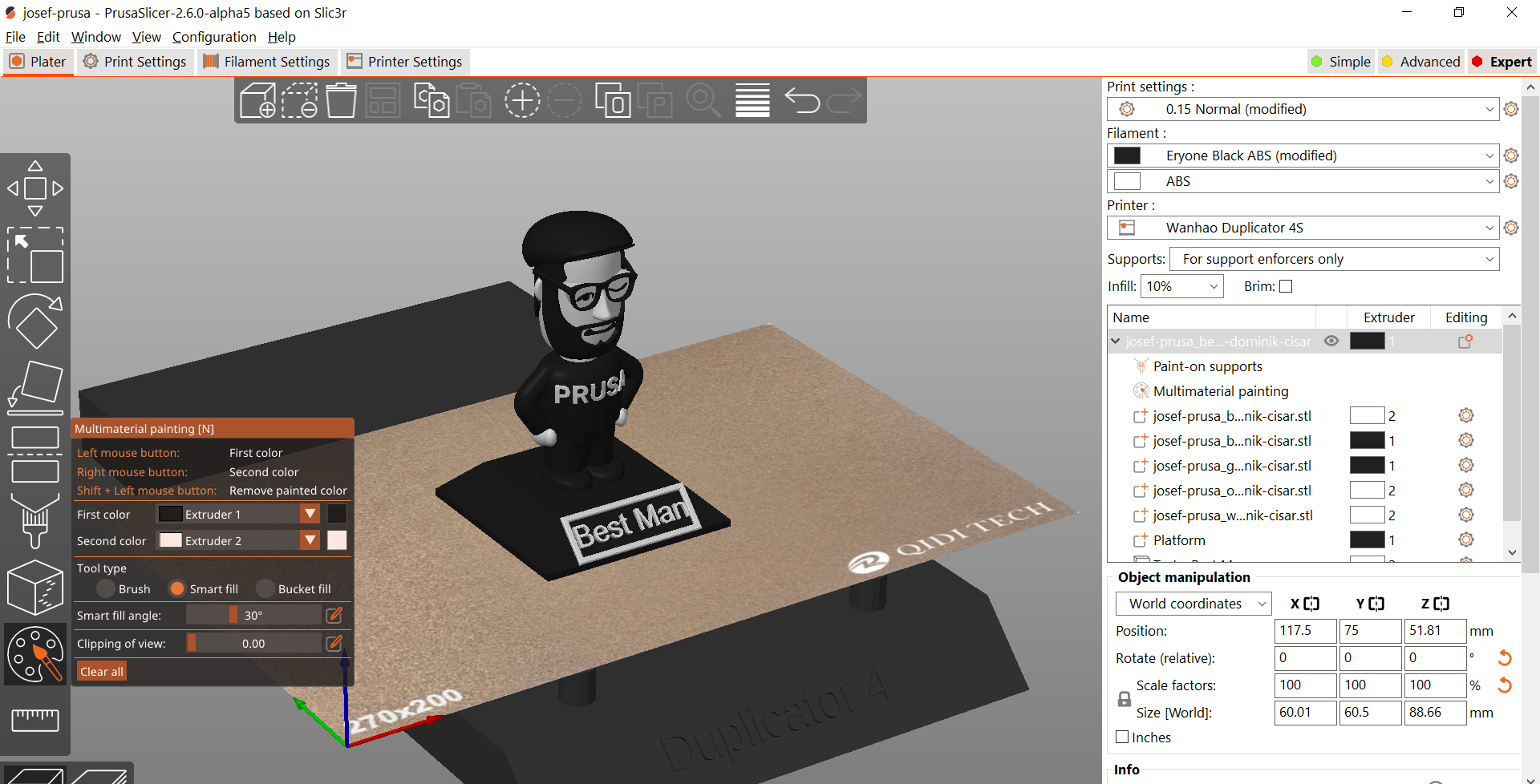Collapse the josef-prusa object tree
The width and height of the screenshot is (1540, 784).
[1115, 341]
